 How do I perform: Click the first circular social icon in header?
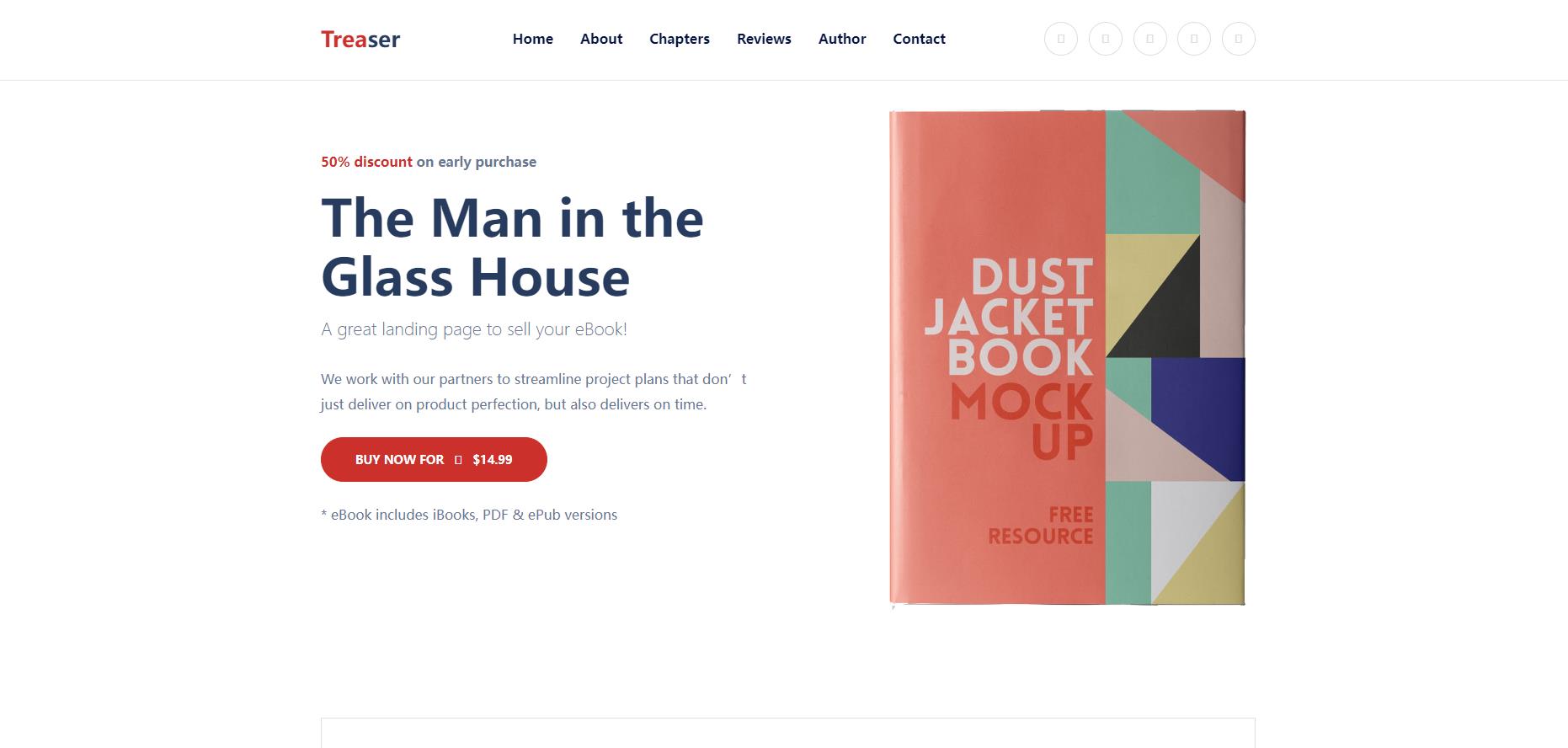(x=1061, y=39)
